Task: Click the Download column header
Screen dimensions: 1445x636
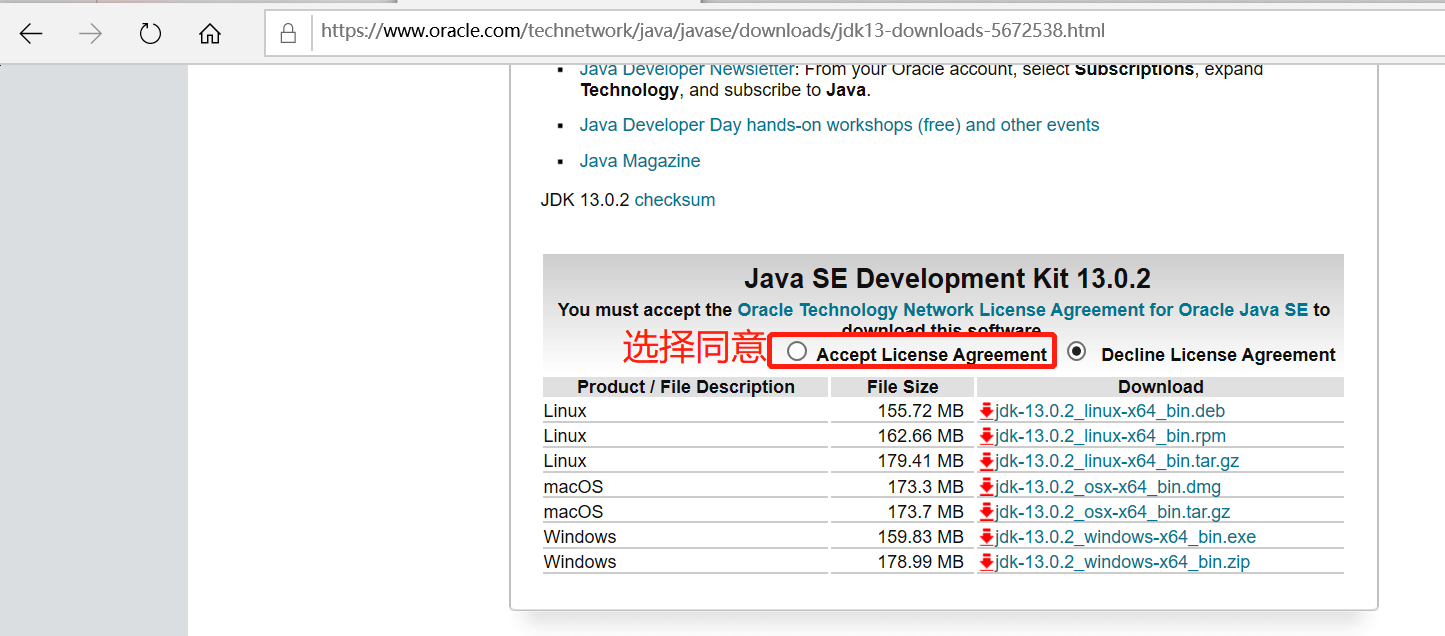Action: pos(1160,387)
